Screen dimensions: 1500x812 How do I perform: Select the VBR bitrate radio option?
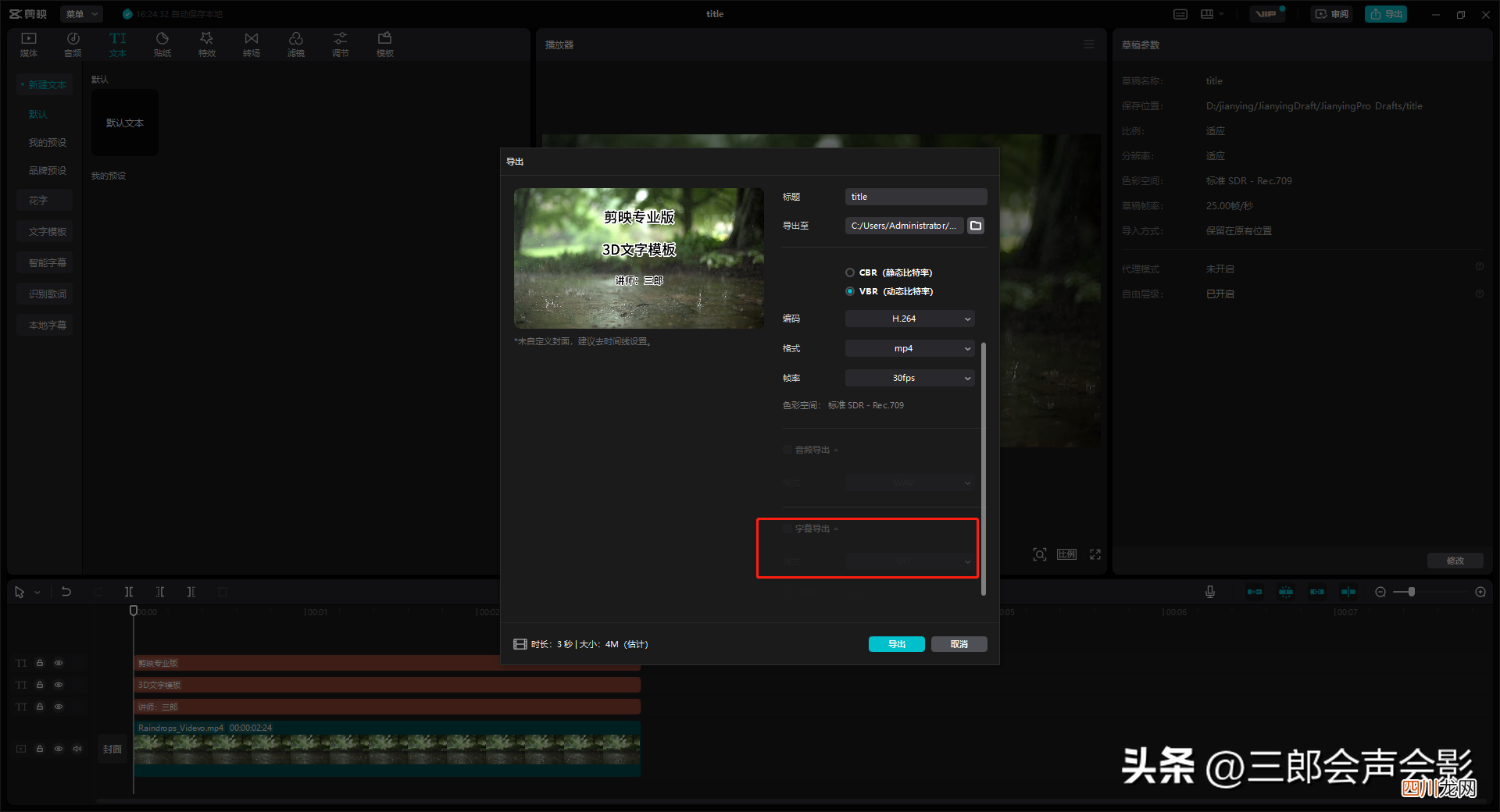(850, 291)
